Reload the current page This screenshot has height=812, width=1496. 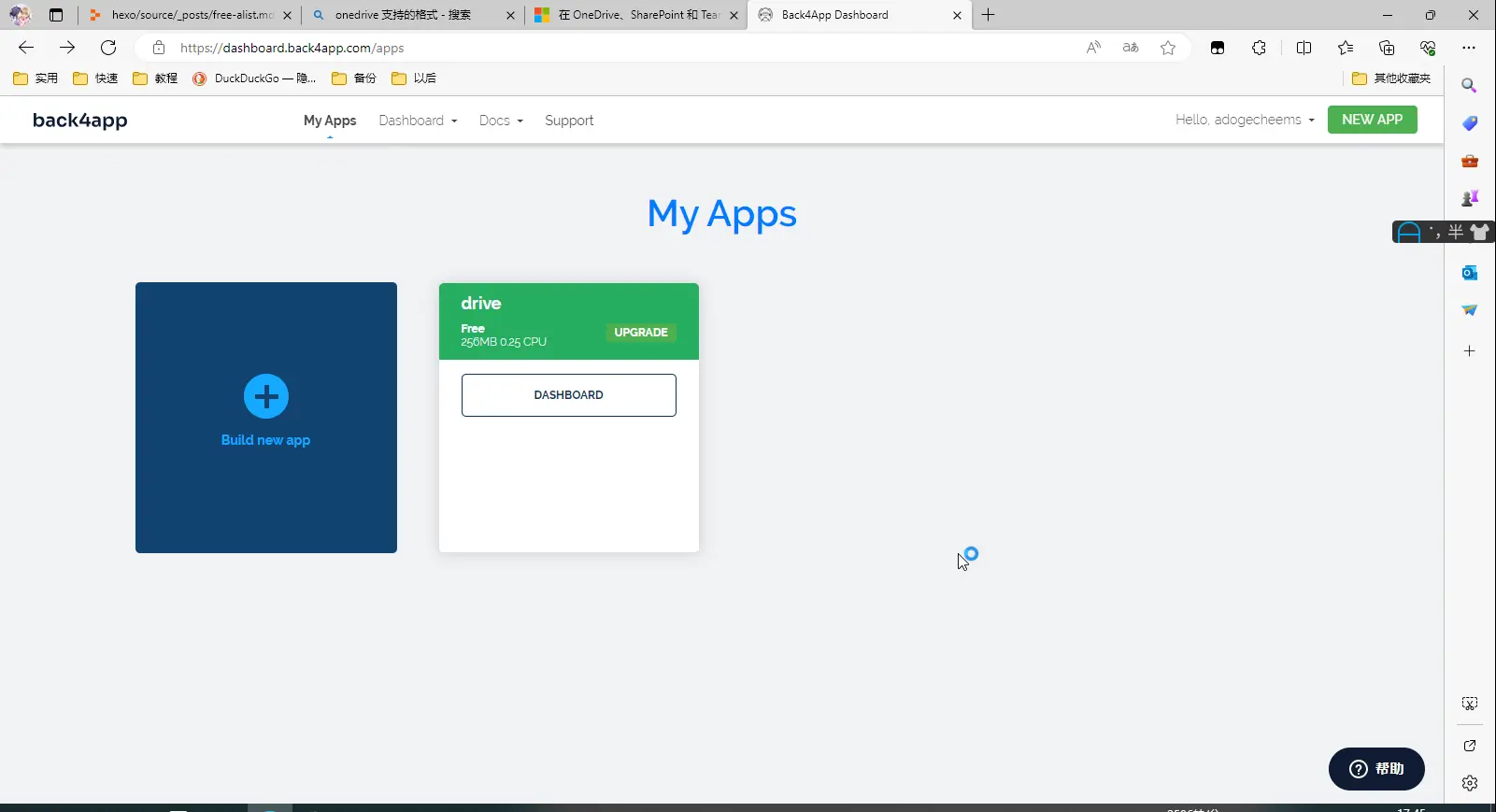(x=108, y=48)
